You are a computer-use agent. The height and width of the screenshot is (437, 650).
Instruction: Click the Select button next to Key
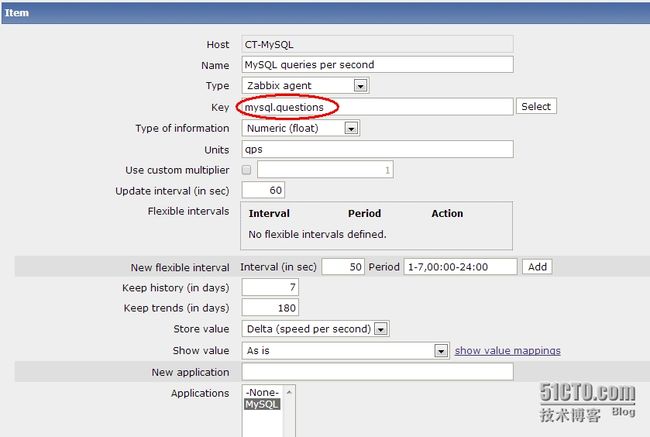click(536, 107)
